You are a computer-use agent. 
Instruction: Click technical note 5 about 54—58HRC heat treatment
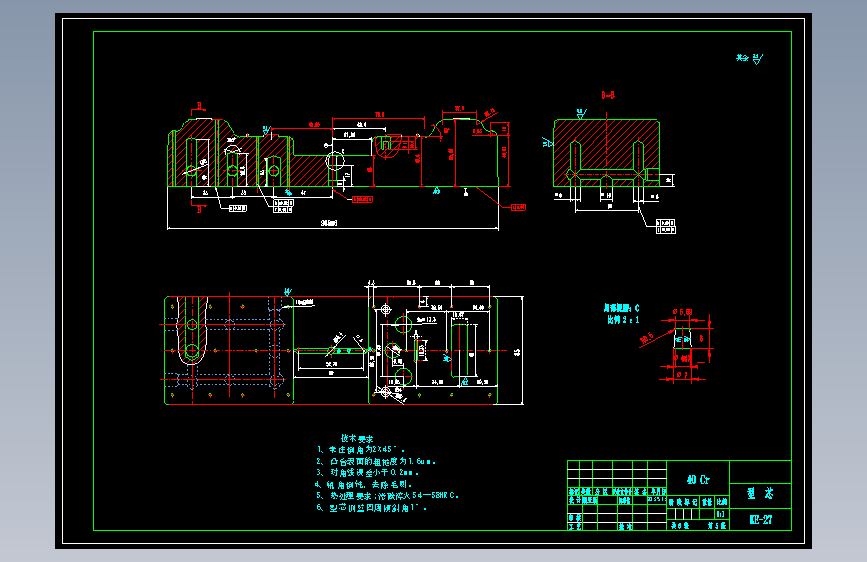click(387, 496)
